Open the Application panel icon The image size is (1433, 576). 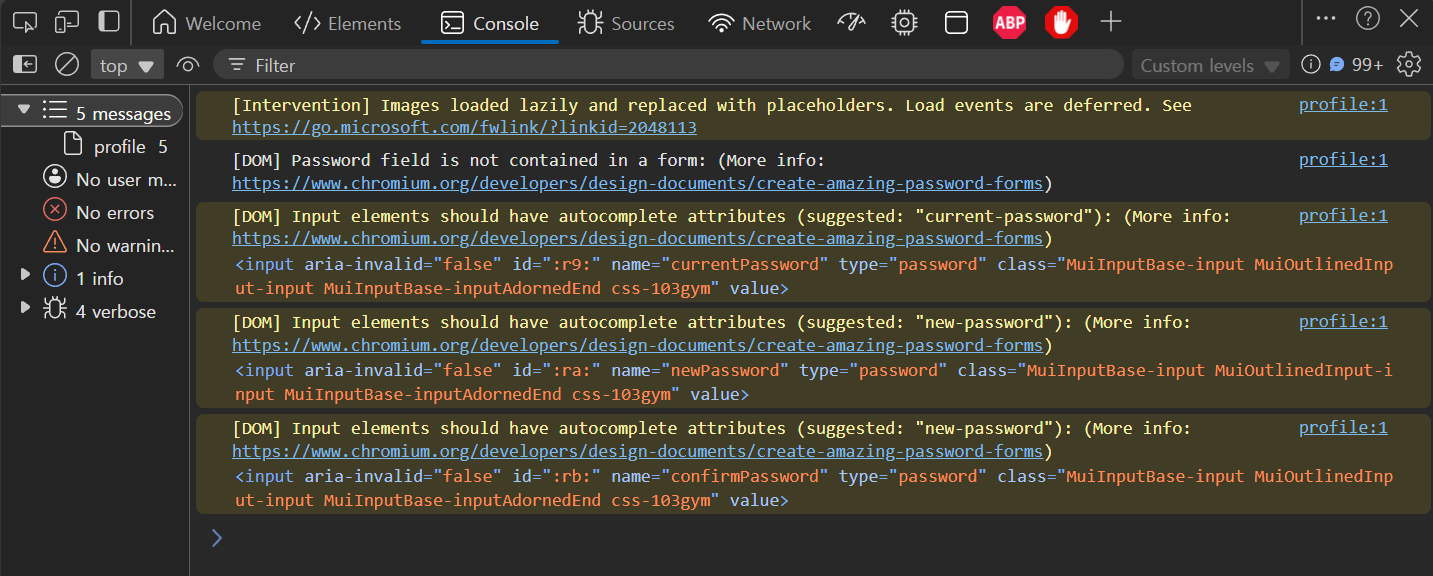pyautogui.click(x=957, y=23)
